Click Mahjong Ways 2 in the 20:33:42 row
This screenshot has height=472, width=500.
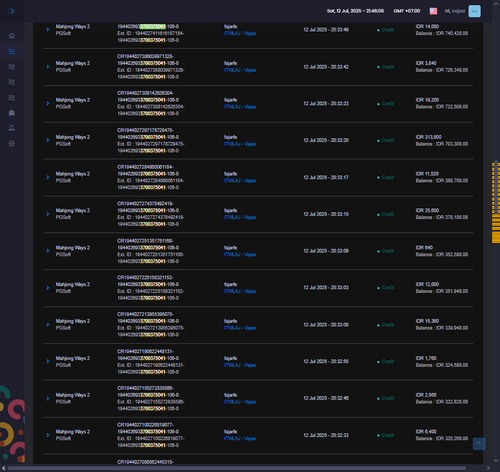pos(73,63)
